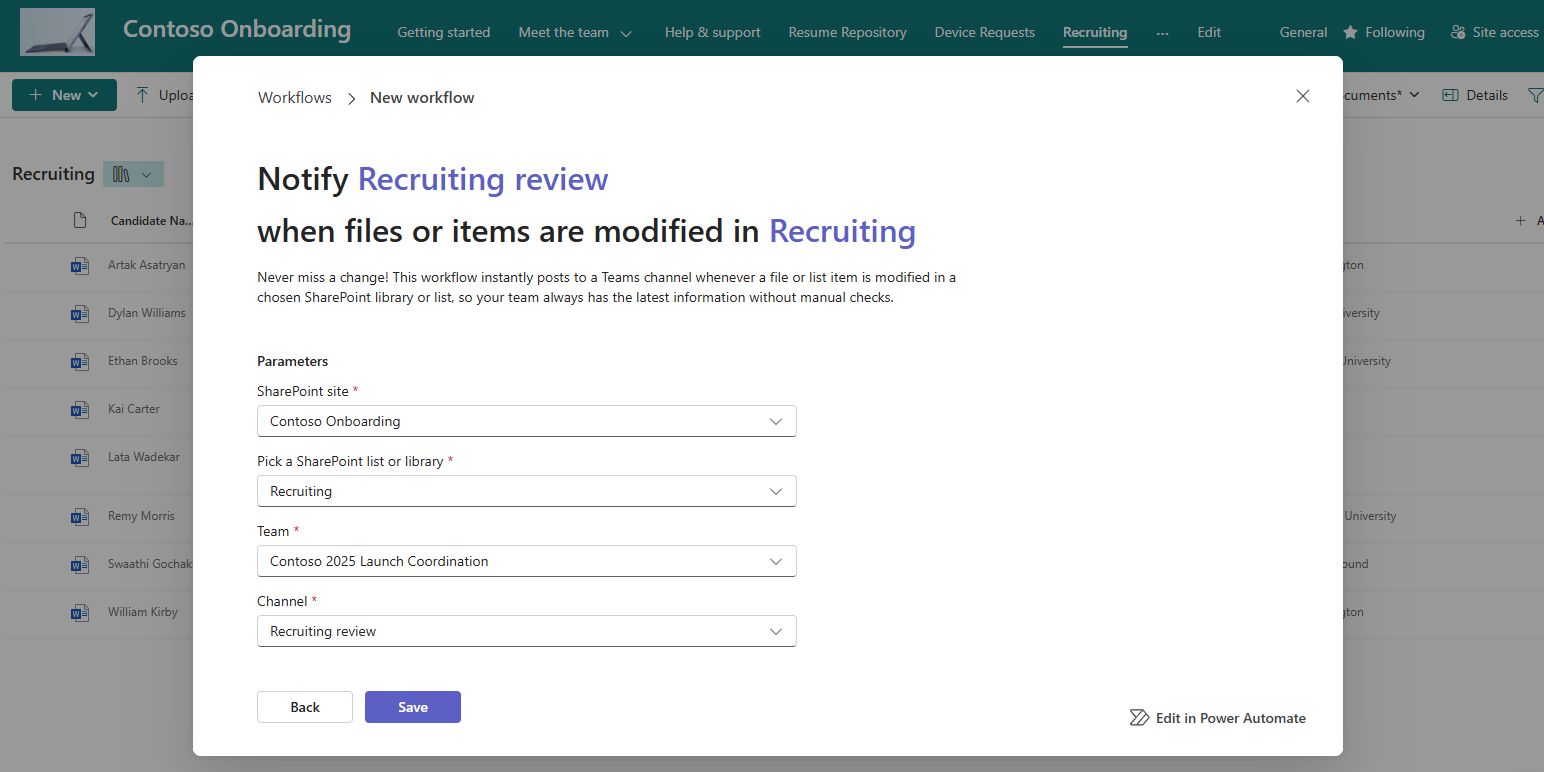Click the Contoso Onboarding site logo thumbnail
The image size is (1544, 772).
tap(57, 32)
